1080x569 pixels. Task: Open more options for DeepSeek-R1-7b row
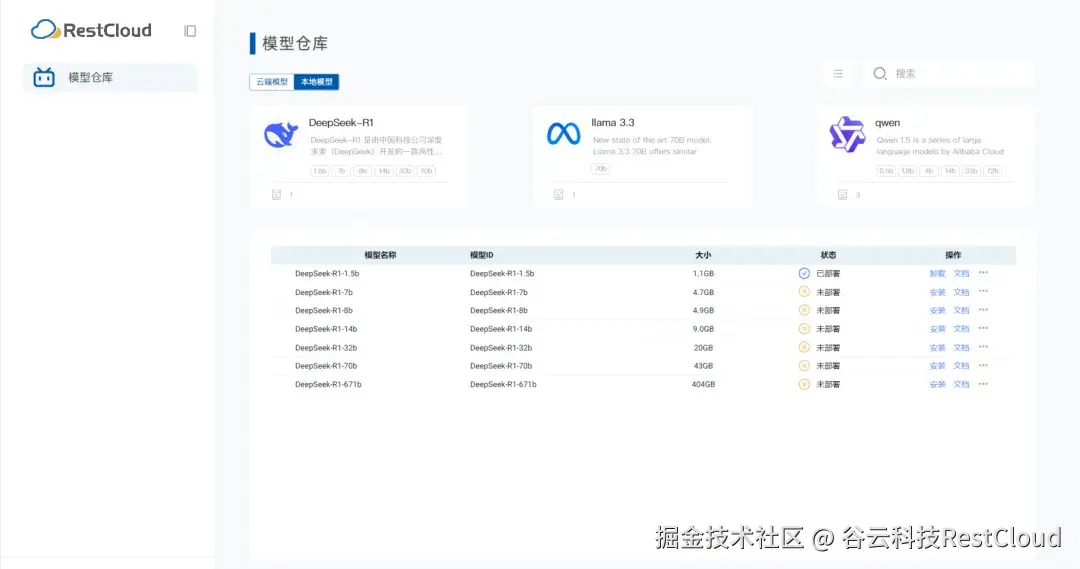point(984,291)
